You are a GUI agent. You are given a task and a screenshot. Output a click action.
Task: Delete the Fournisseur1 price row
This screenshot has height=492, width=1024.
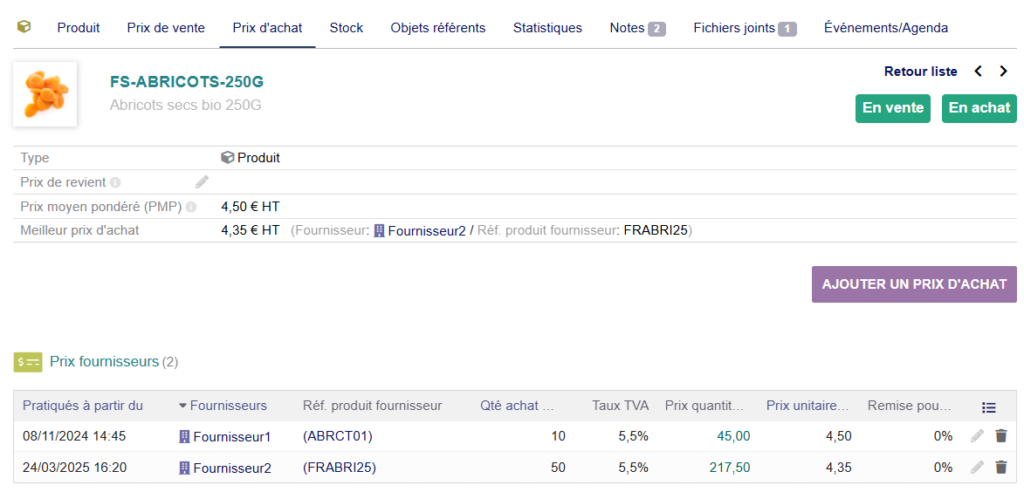[x=1001, y=436]
